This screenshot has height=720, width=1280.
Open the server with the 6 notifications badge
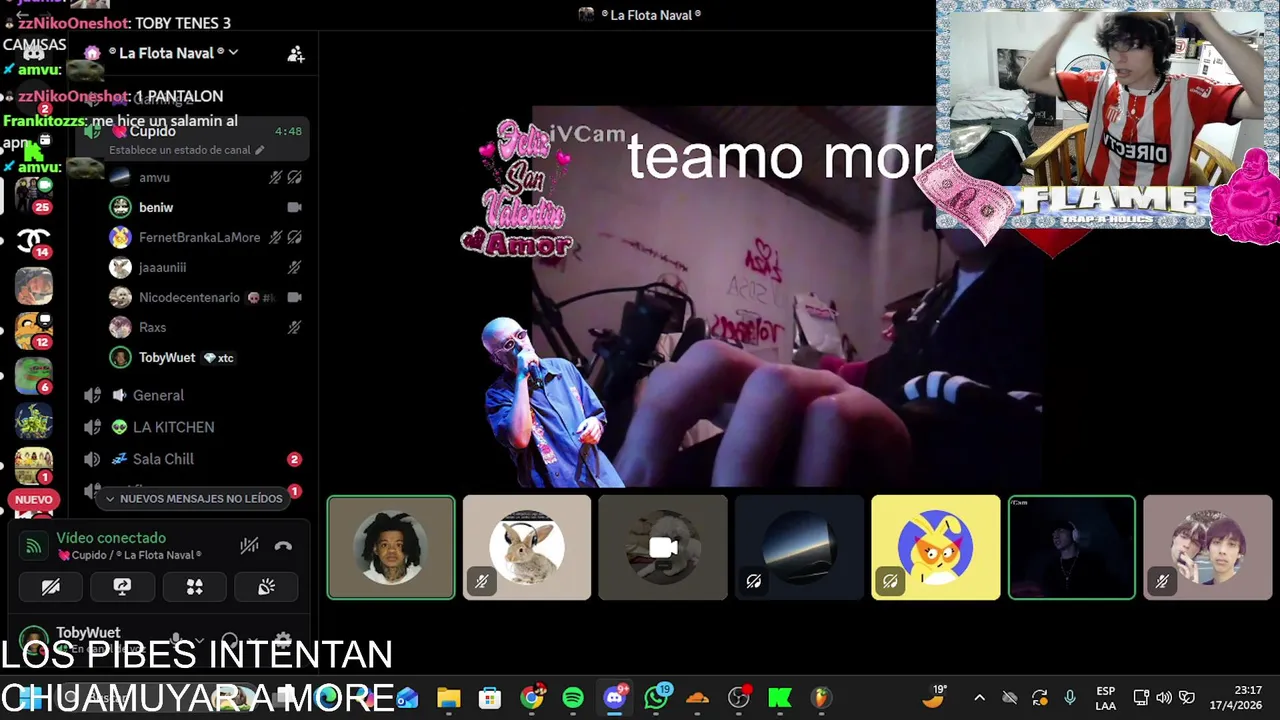pyautogui.click(x=33, y=376)
